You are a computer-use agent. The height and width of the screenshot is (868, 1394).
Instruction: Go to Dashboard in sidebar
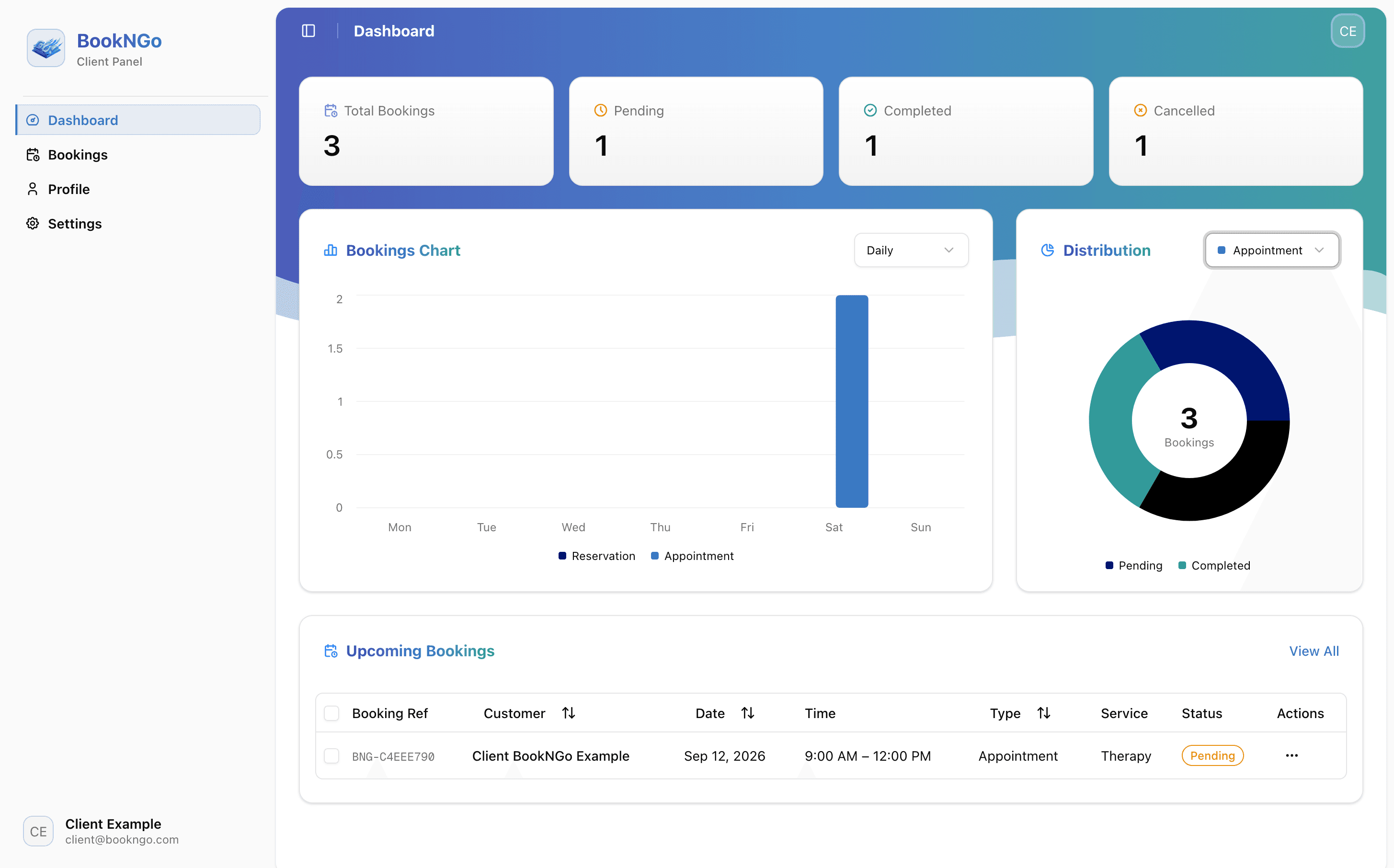[138, 120]
